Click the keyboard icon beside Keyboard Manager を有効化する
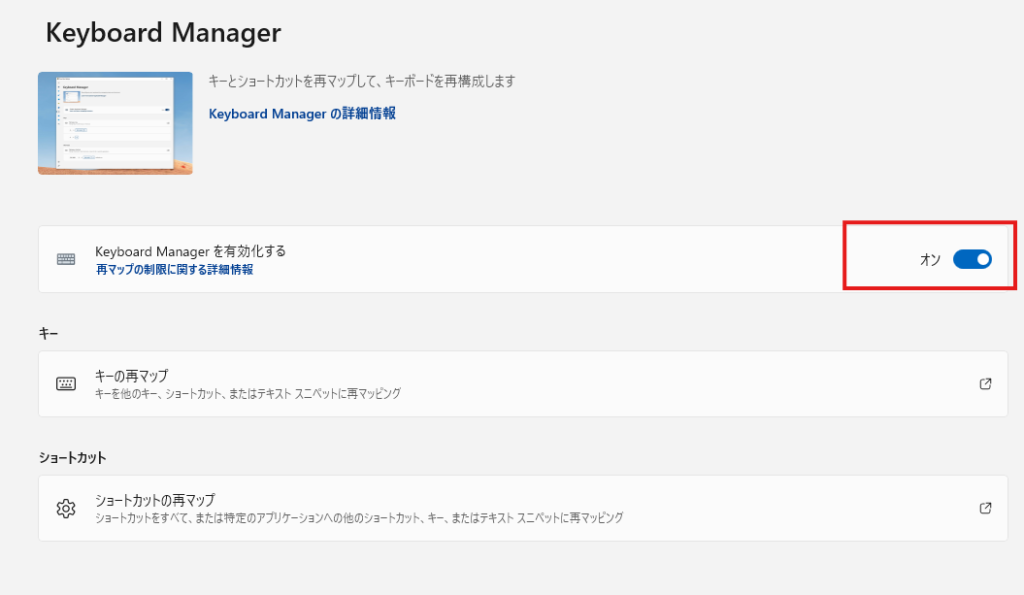This screenshot has width=1024, height=595. (66, 259)
